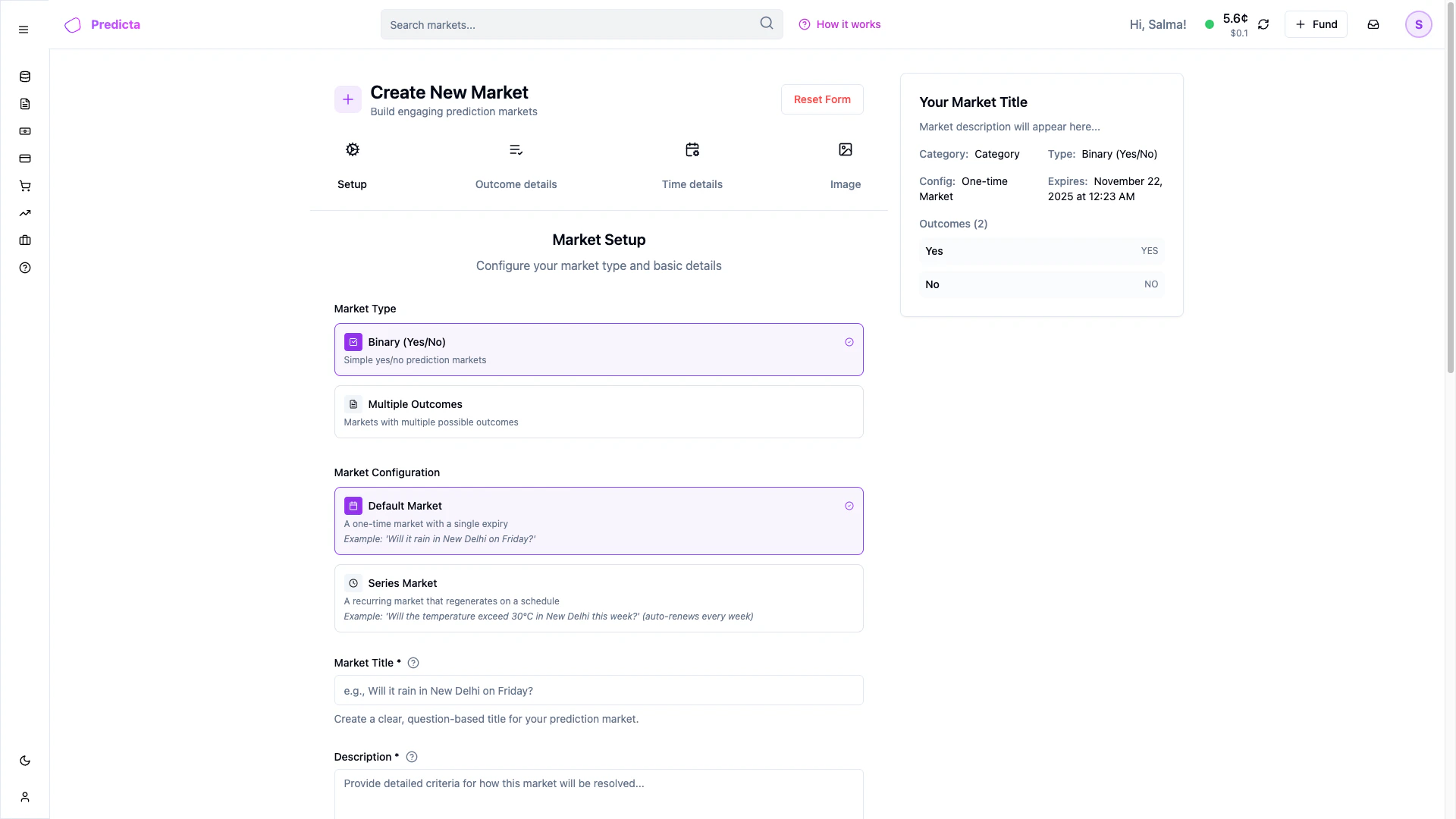Open the shopping cart sidebar icon
The height and width of the screenshot is (819, 1456).
coord(25,186)
